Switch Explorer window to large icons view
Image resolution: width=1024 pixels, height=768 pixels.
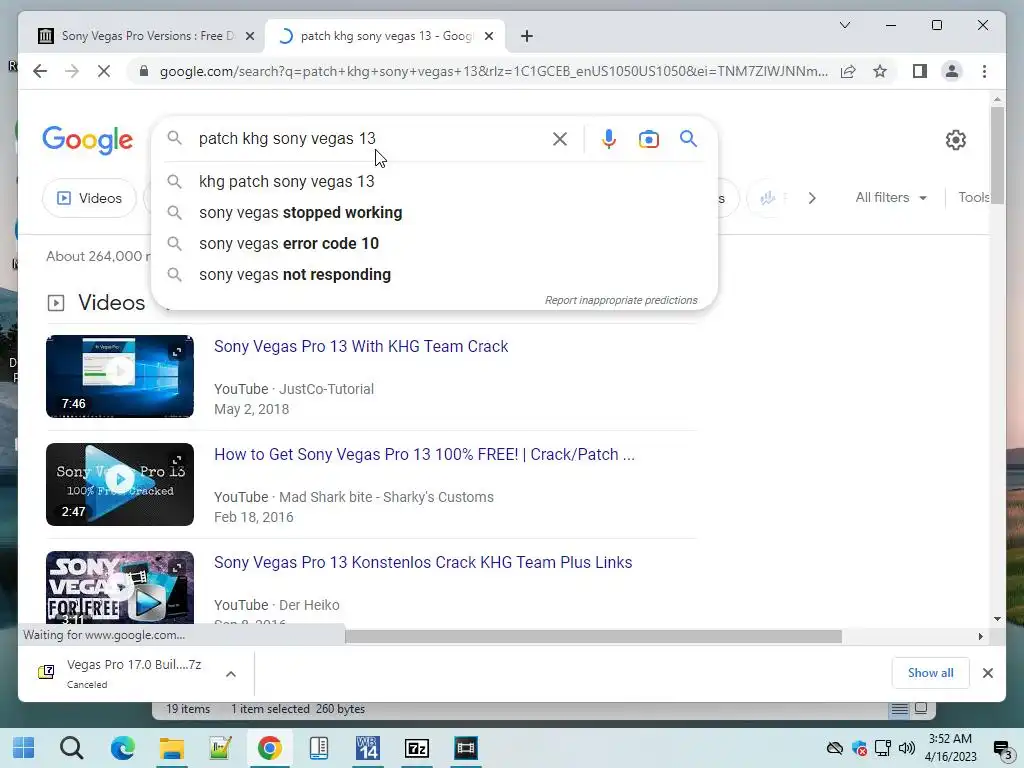point(921,709)
